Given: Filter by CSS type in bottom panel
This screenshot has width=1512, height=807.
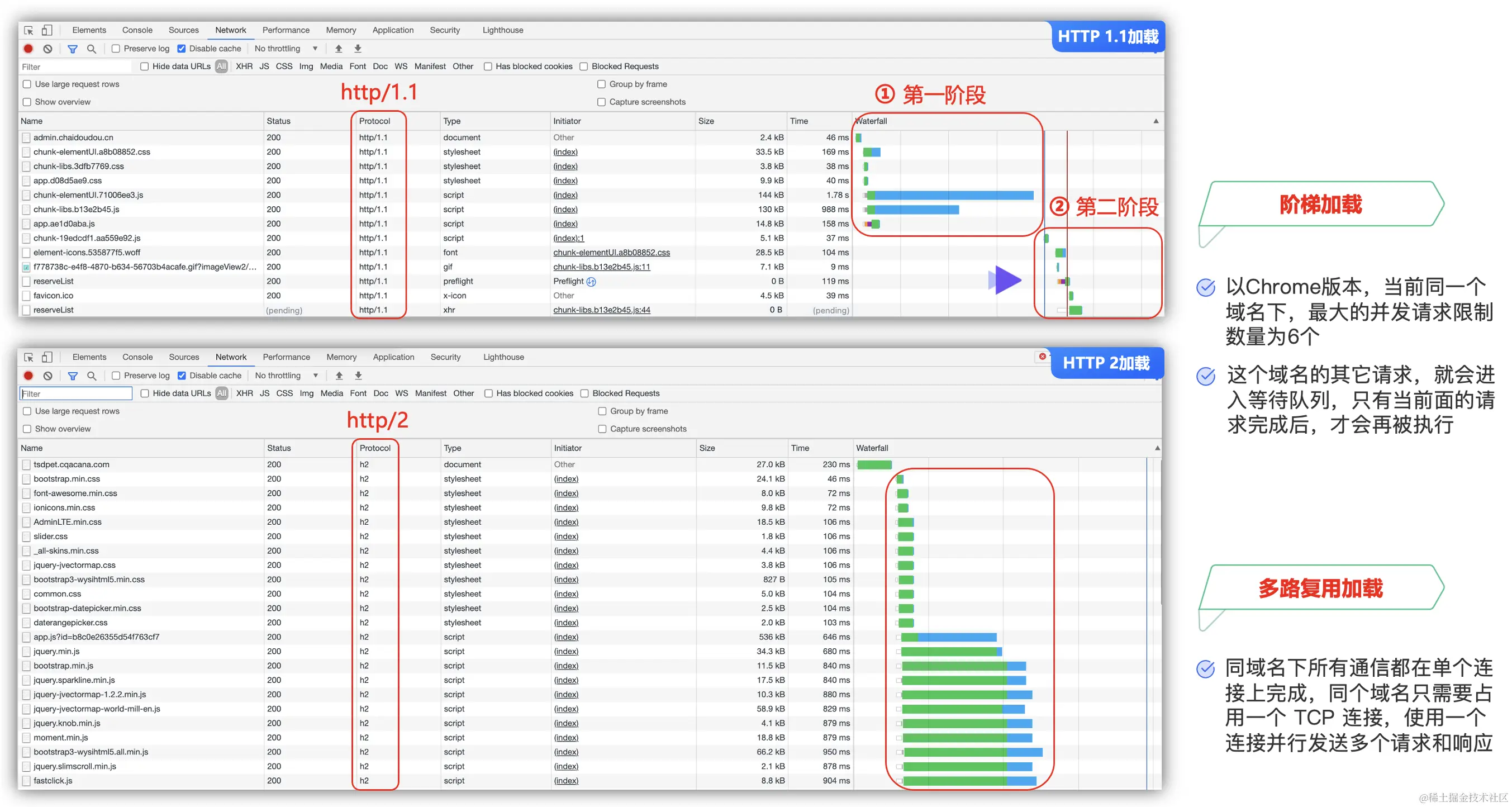Looking at the screenshot, I should 284,393.
